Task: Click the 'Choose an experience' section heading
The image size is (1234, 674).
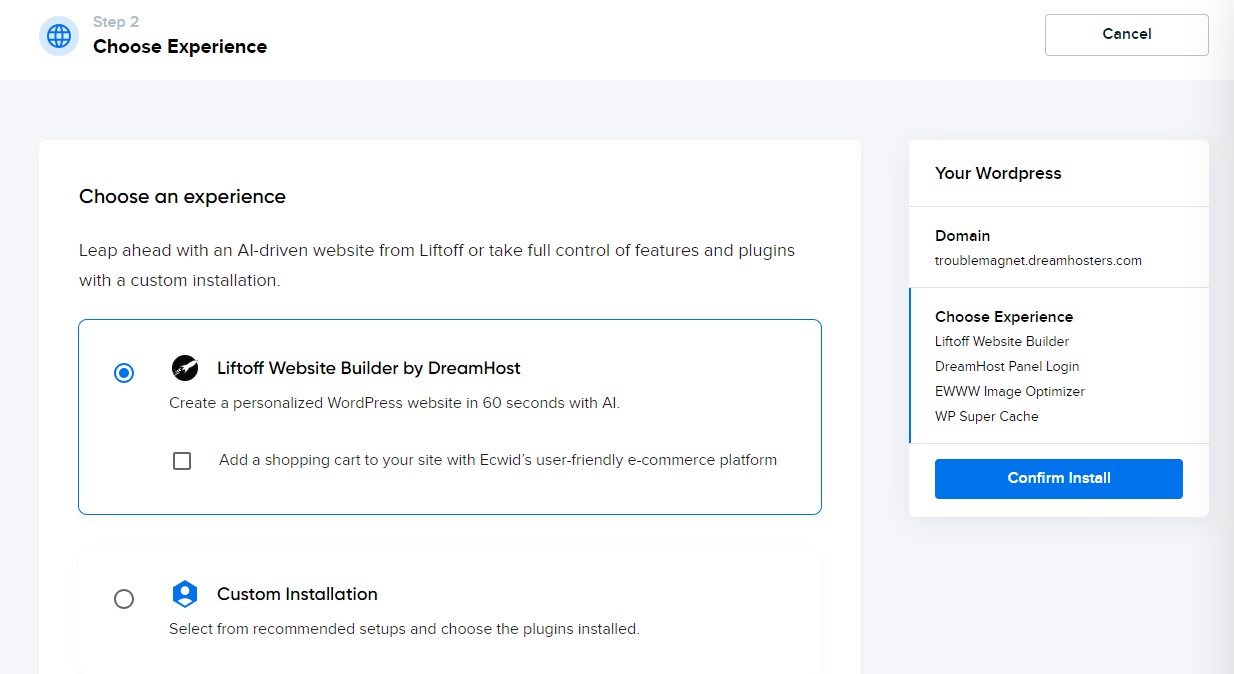Action: 182,197
